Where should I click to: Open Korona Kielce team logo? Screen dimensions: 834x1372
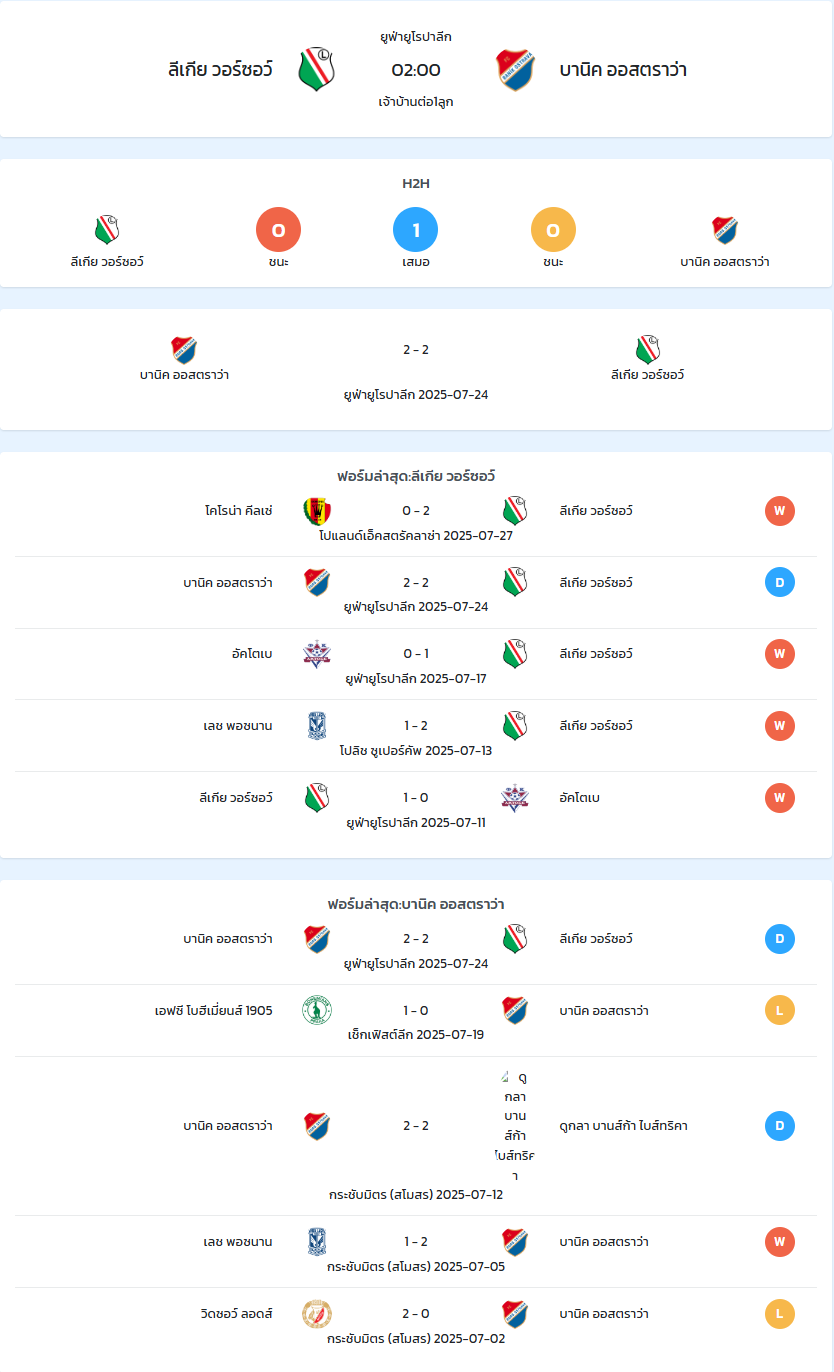click(x=317, y=511)
